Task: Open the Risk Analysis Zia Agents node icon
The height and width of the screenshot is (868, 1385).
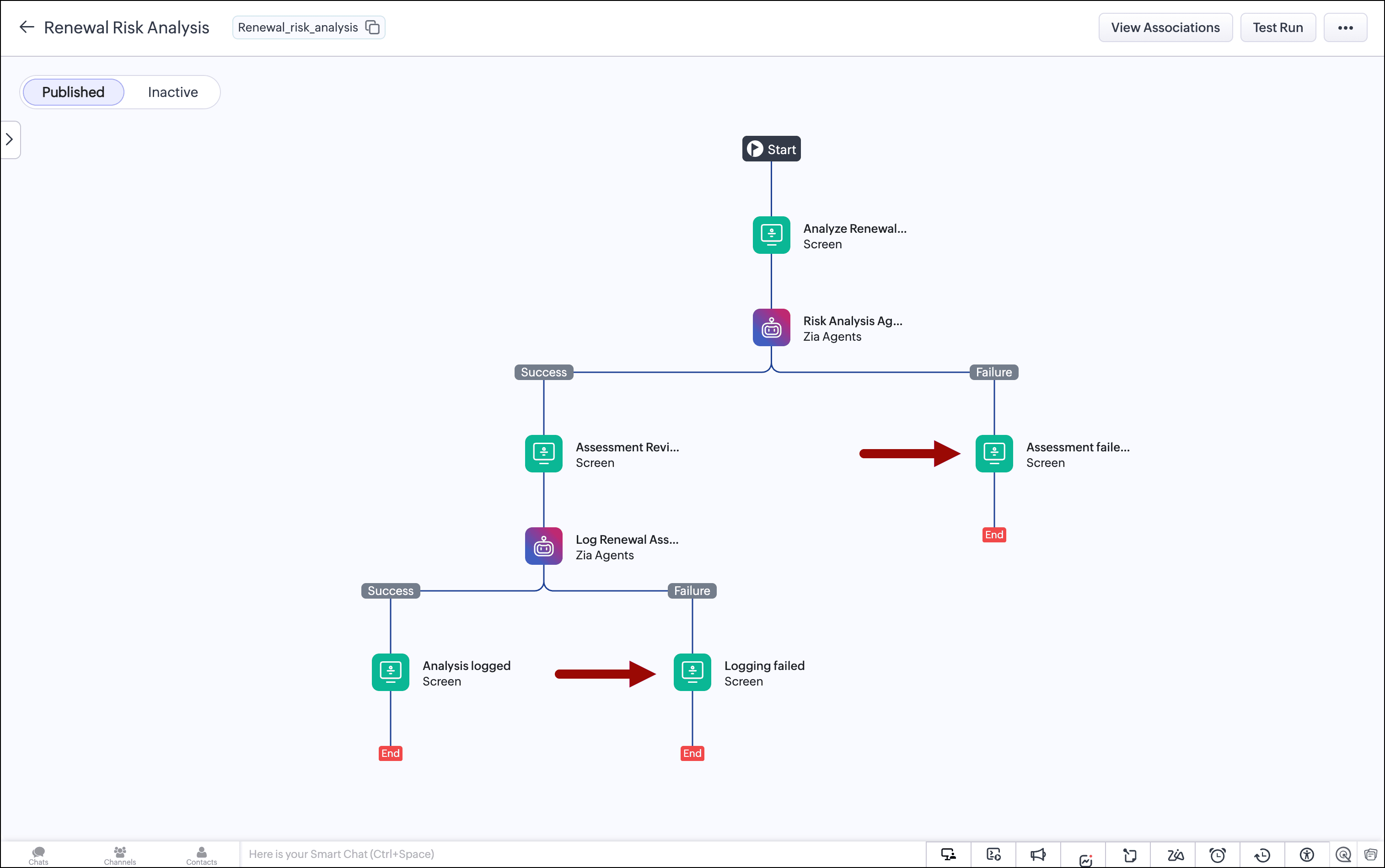Action: pyautogui.click(x=771, y=327)
